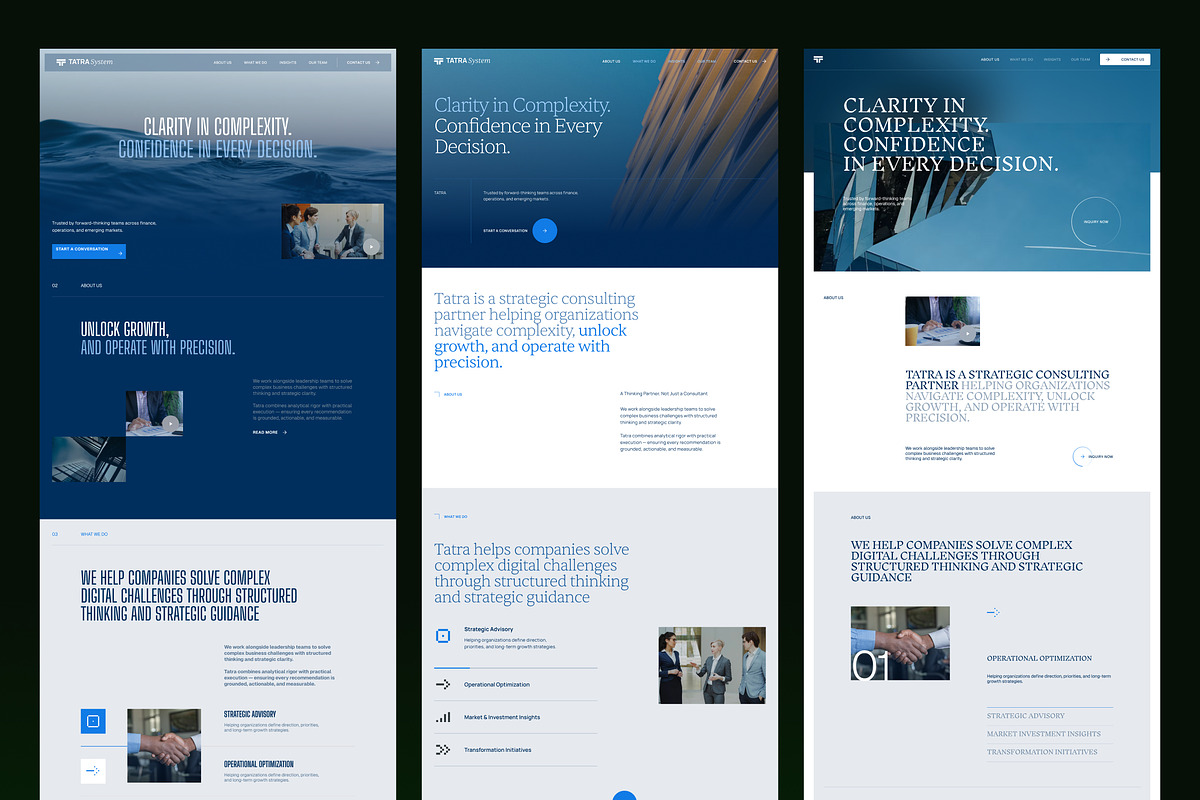Click the Tatra logo mark in right mockup
The height and width of the screenshot is (800, 1200).
click(818, 60)
